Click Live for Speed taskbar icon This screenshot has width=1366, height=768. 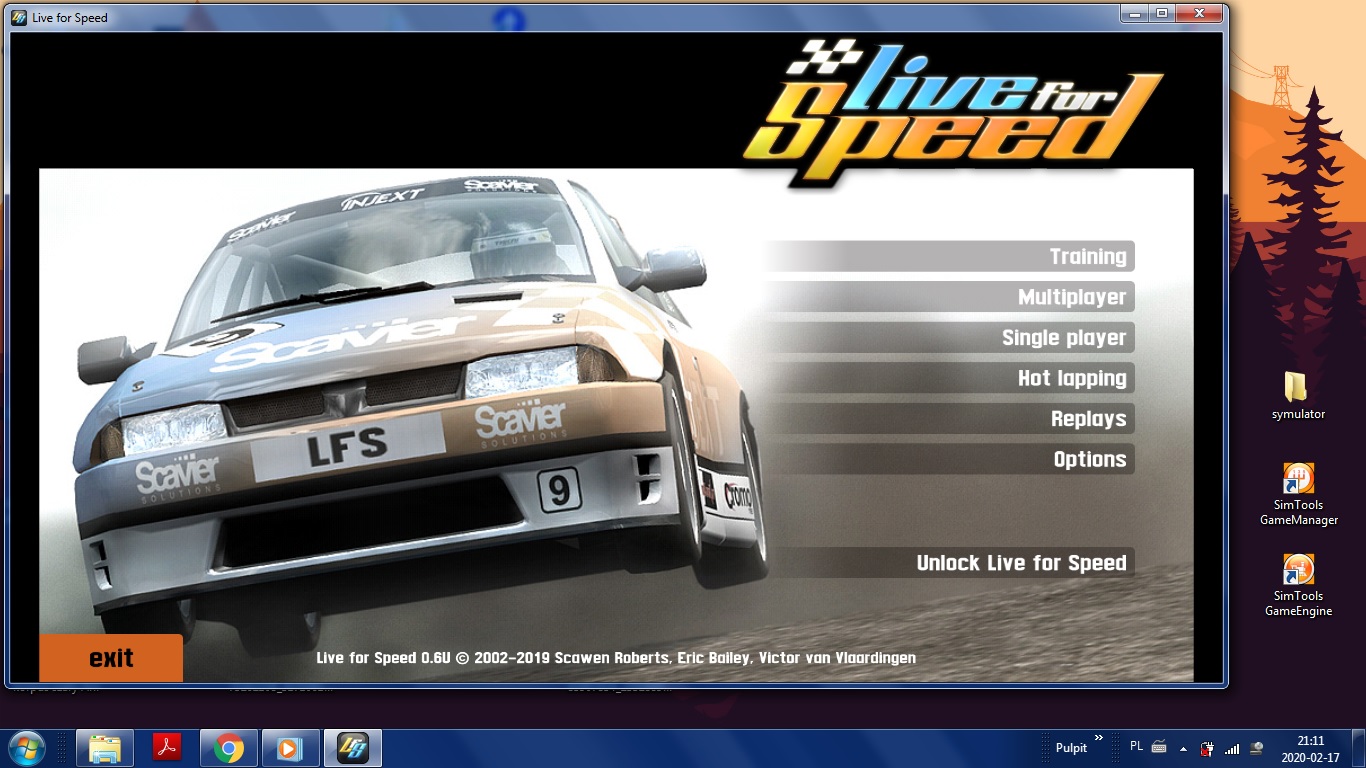coord(353,748)
